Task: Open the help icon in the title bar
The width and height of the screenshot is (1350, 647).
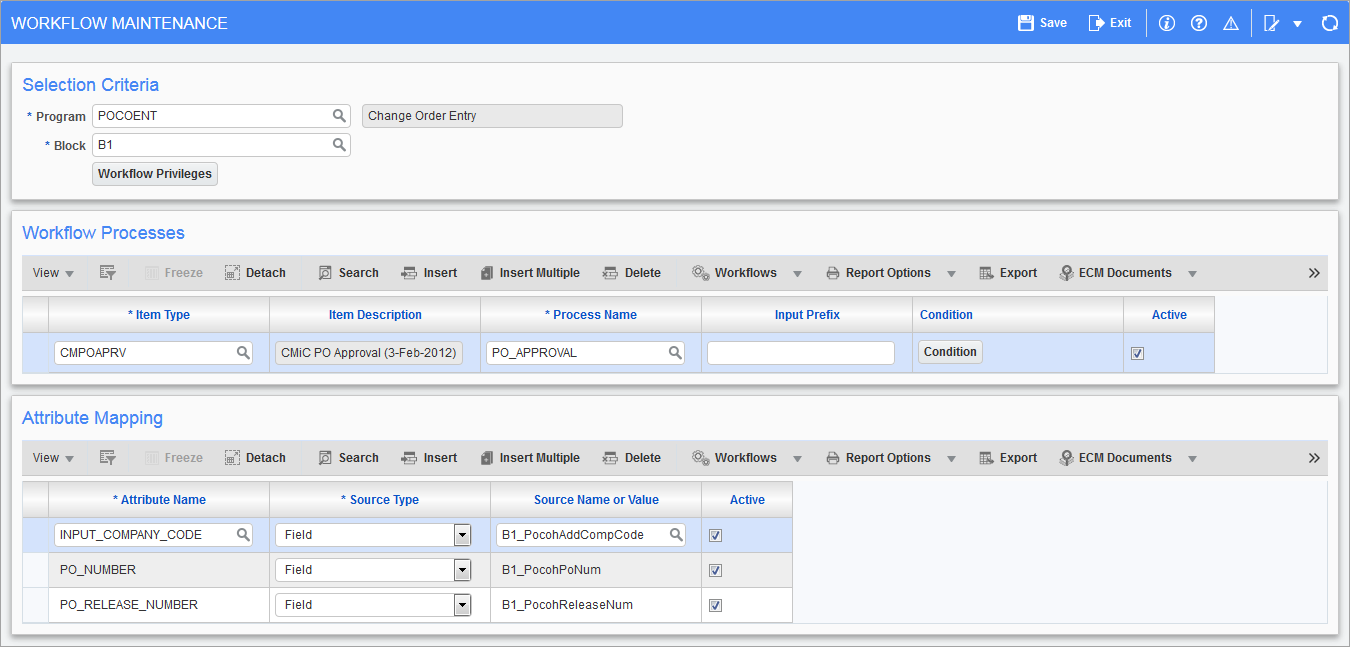Action: (x=1199, y=22)
